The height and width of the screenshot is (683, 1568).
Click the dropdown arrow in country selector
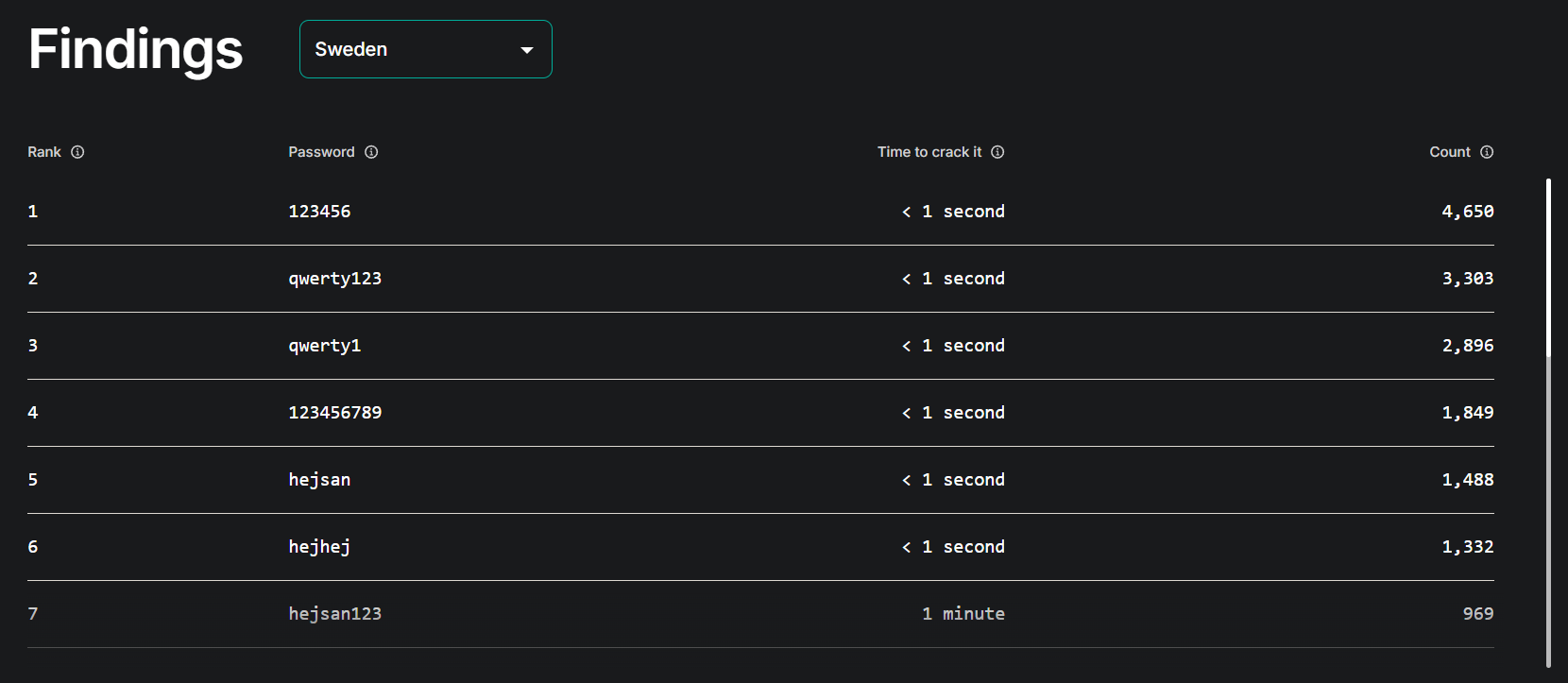[x=527, y=50]
